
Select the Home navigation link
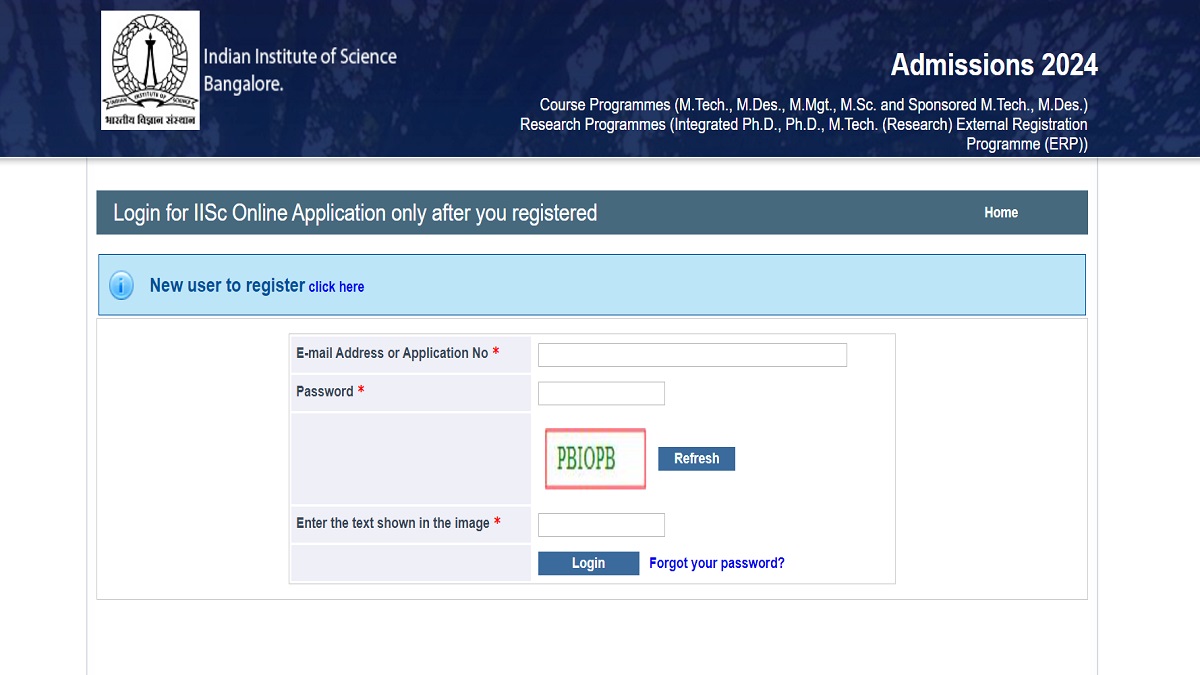[x=1001, y=212]
